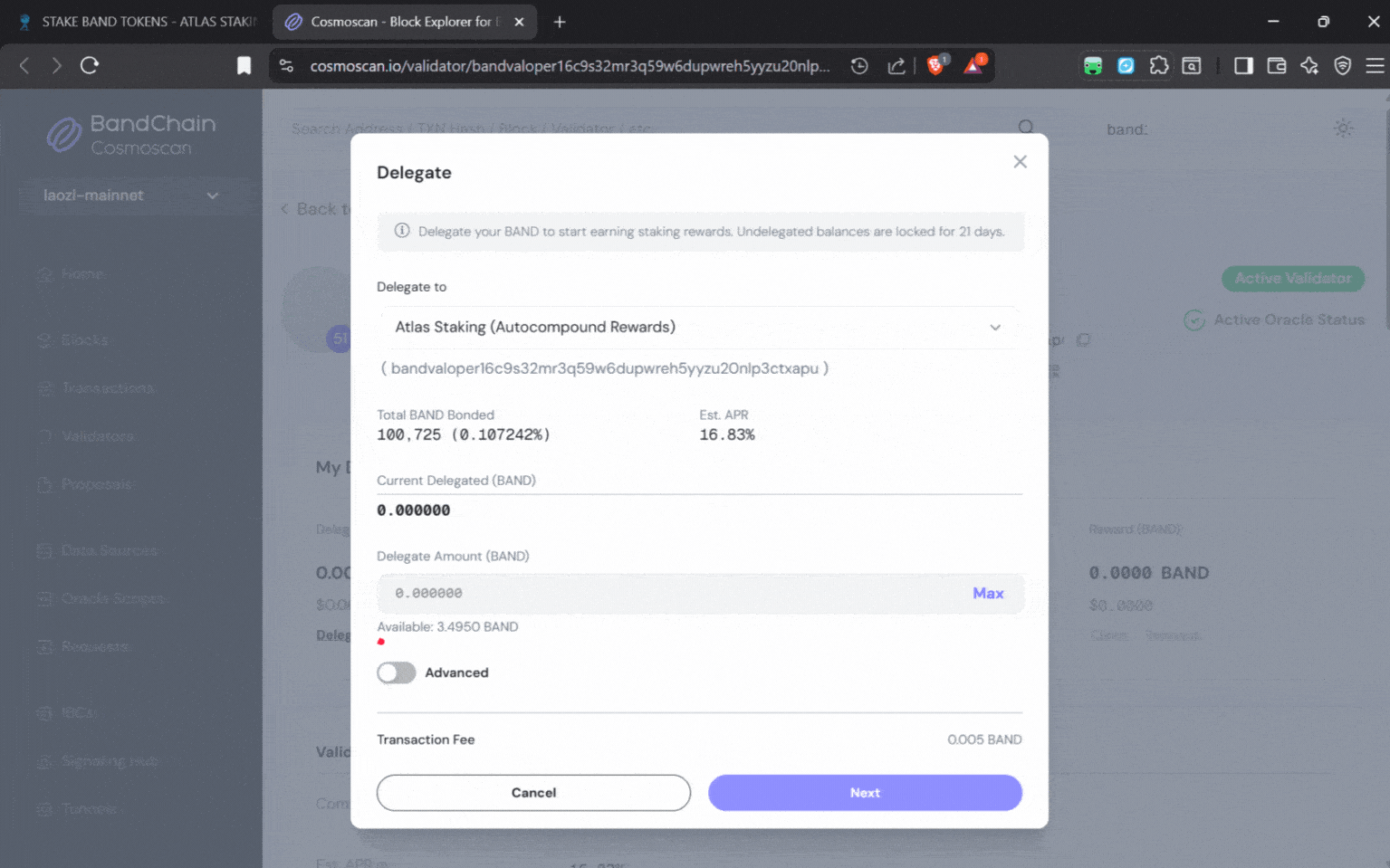This screenshot has width=1390, height=868.
Task: Click the BandChain Cosmoscan logo
Action: click(x=130, y=134)
